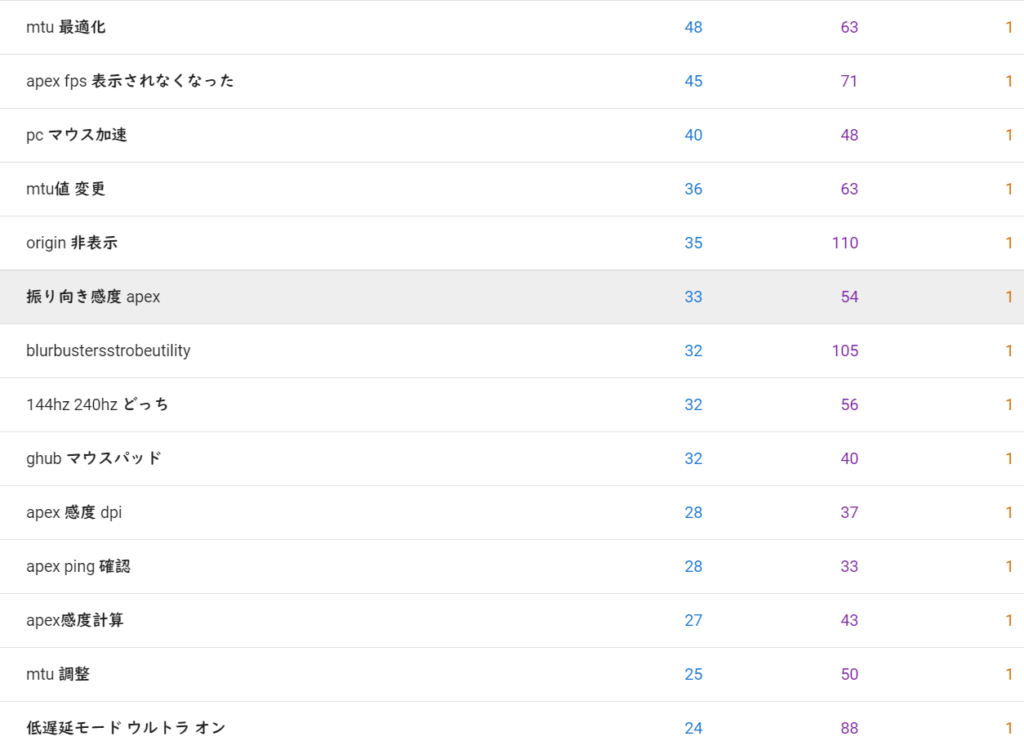Click the impressions value 71 for apex fps row
Viewport: 1024px width, 750px height.
pos(849,81)
